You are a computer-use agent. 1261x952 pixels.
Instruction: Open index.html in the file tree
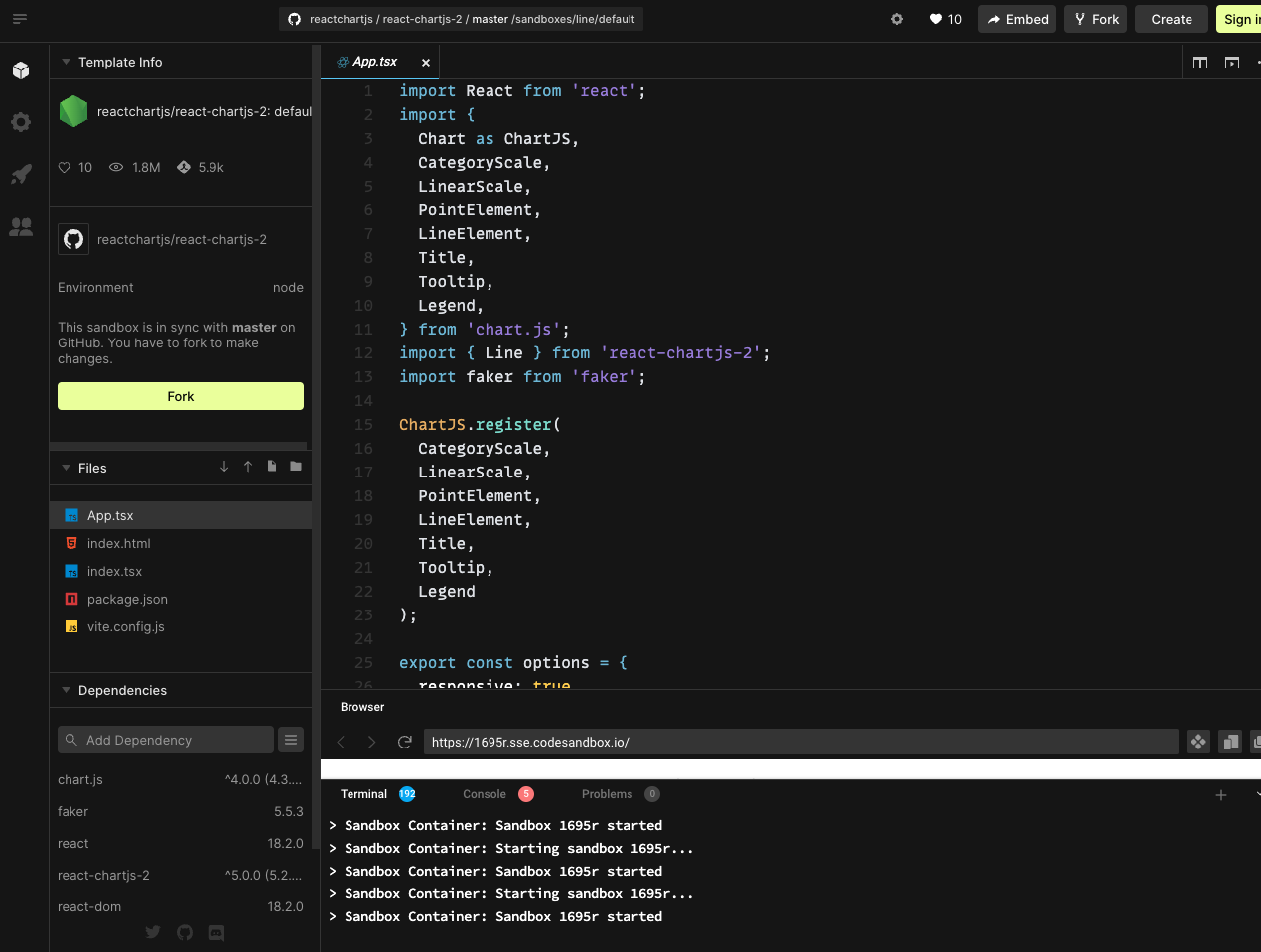click(181, 543)
